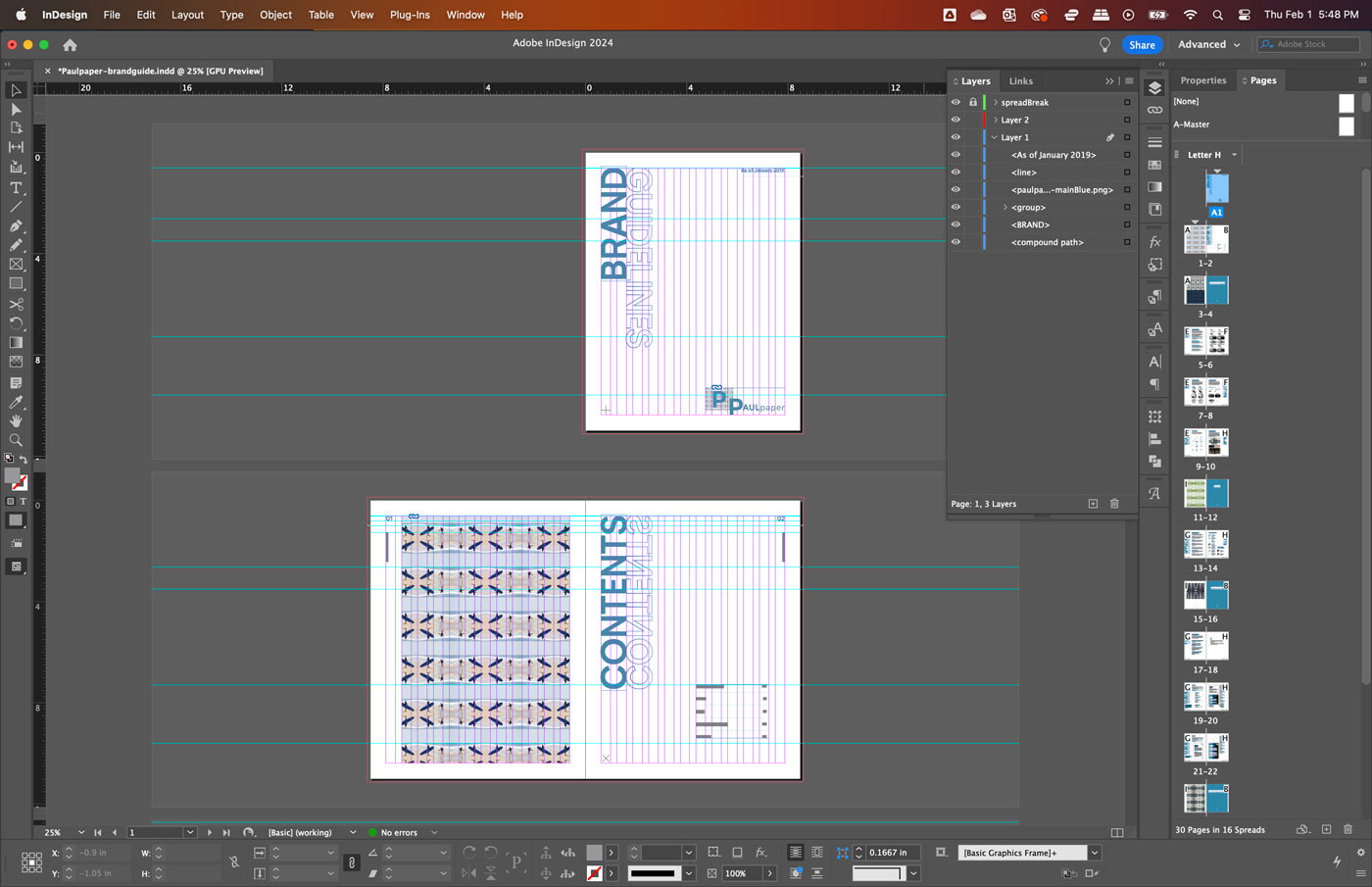Click the Share button
The width and height of the screenshot is (1372, 887).
point(1142,45)
